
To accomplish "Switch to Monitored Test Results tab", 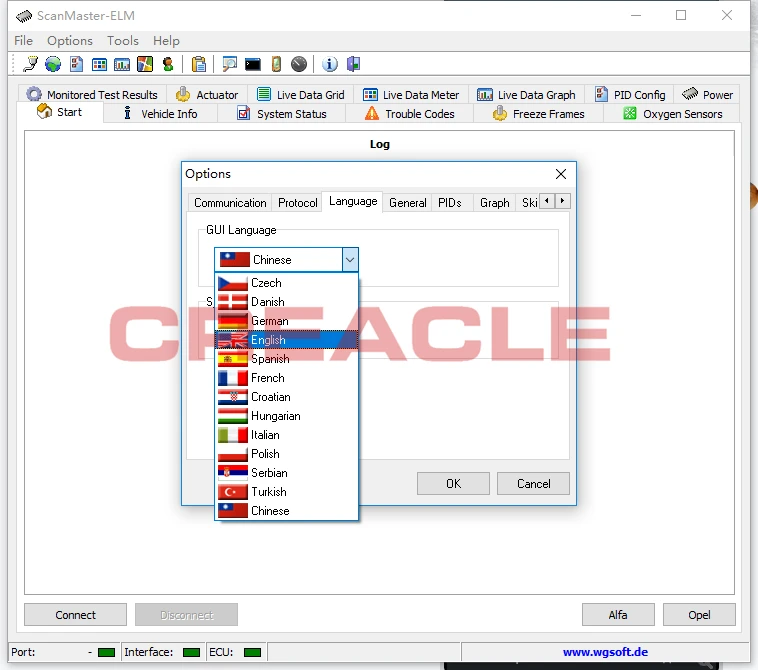I will coord(92,94).
